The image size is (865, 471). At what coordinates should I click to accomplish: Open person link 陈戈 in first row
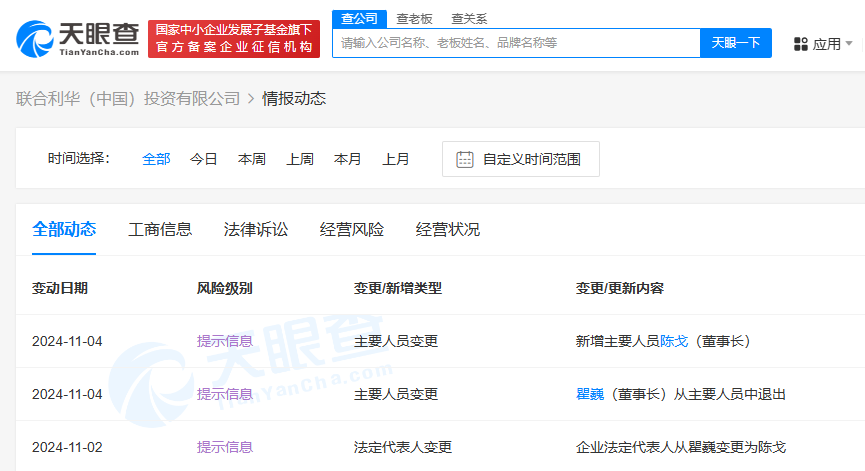pyautogui.click(x=674, y=341)
